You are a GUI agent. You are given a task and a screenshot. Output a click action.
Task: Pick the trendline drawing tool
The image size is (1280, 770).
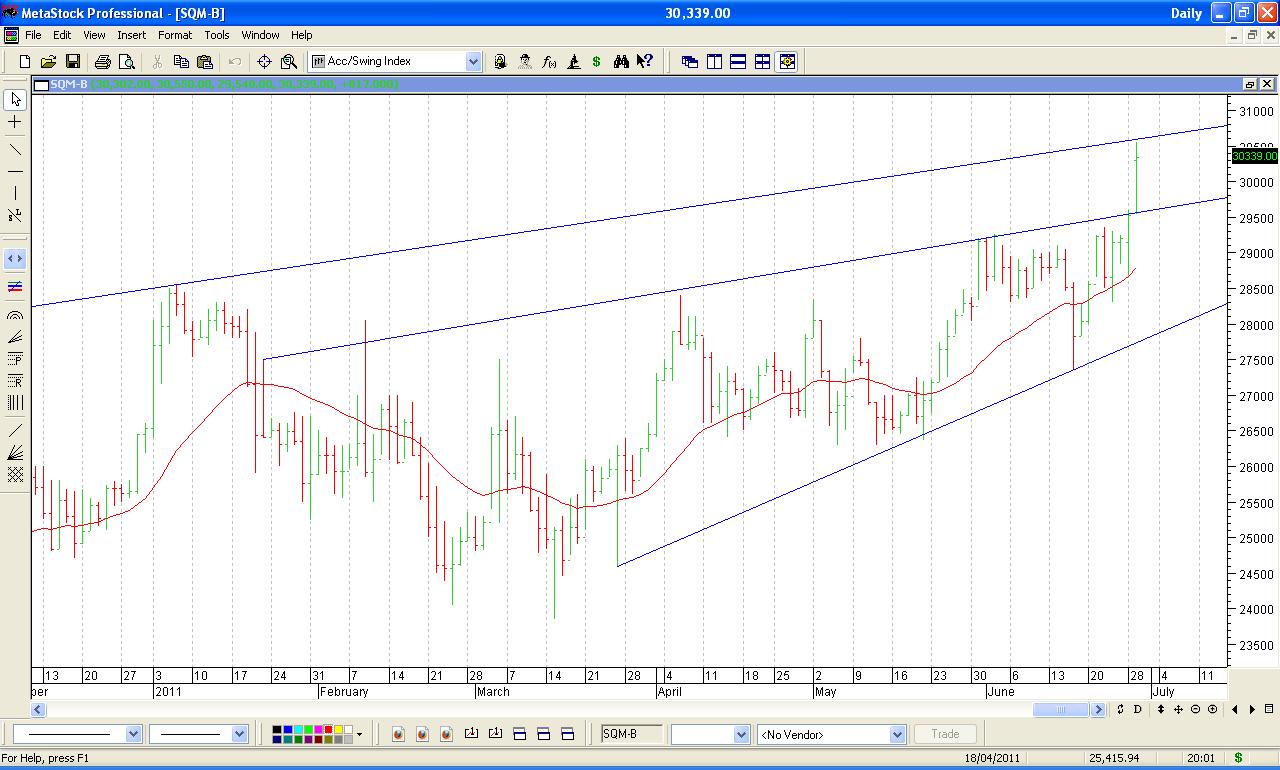tap(15, 150)
